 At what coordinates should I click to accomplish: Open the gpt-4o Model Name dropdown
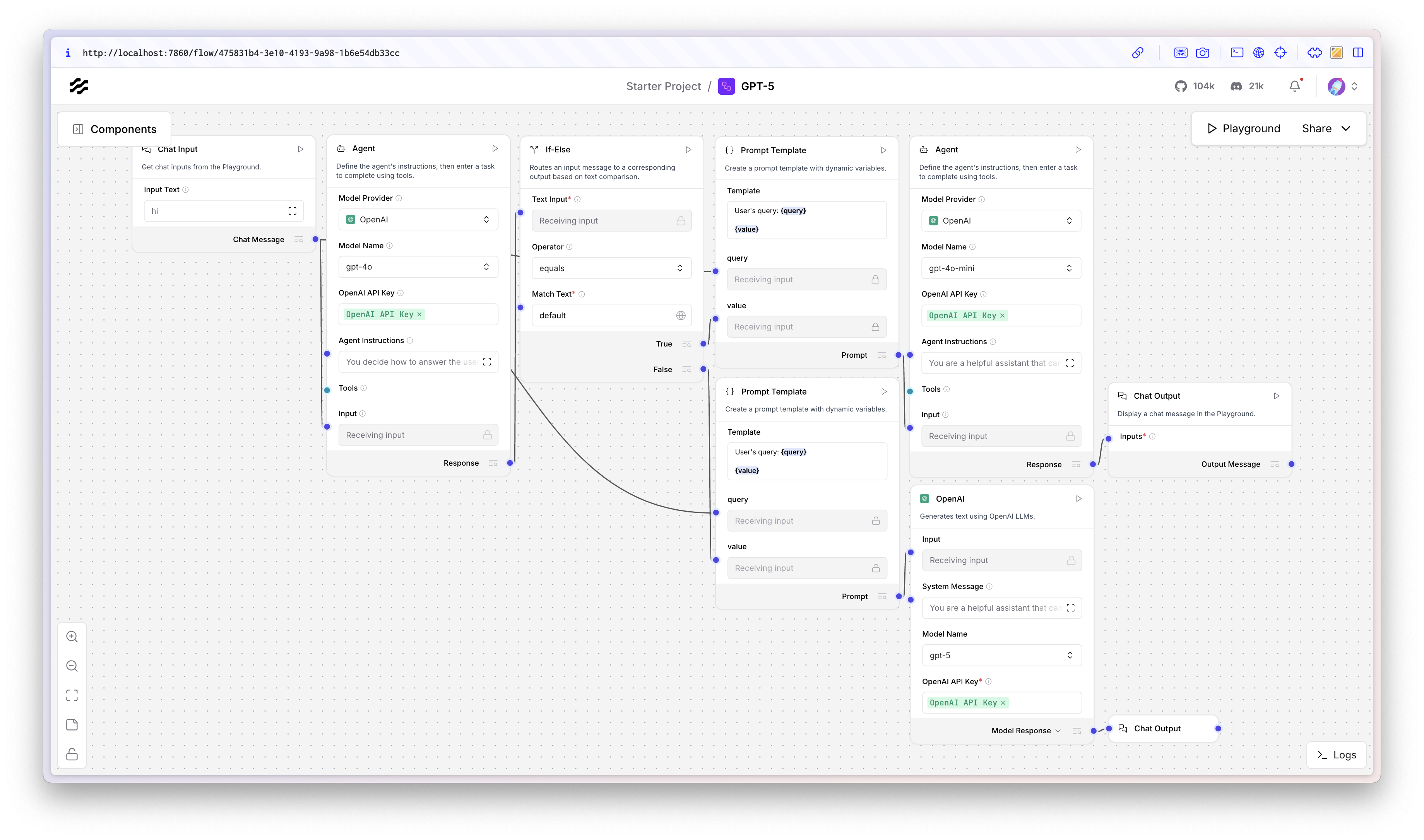[418, 266]
